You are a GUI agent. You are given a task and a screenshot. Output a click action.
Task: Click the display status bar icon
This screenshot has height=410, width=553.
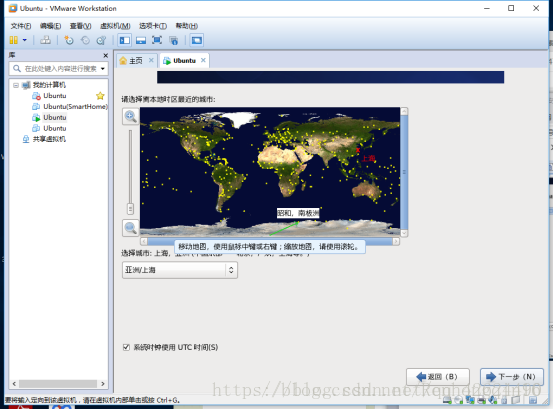(x=516, y=400)
